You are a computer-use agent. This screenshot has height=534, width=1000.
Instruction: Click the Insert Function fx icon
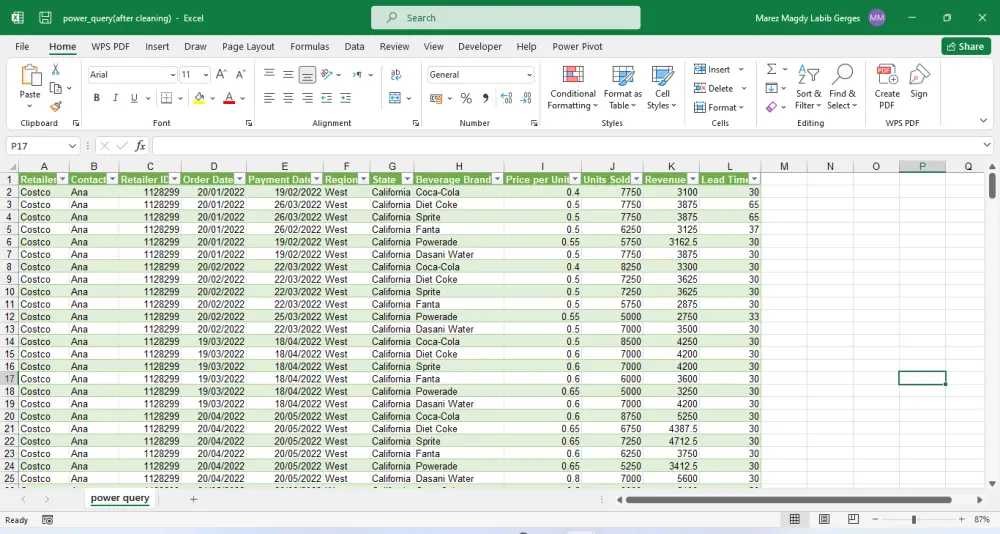tap(140, 146)
